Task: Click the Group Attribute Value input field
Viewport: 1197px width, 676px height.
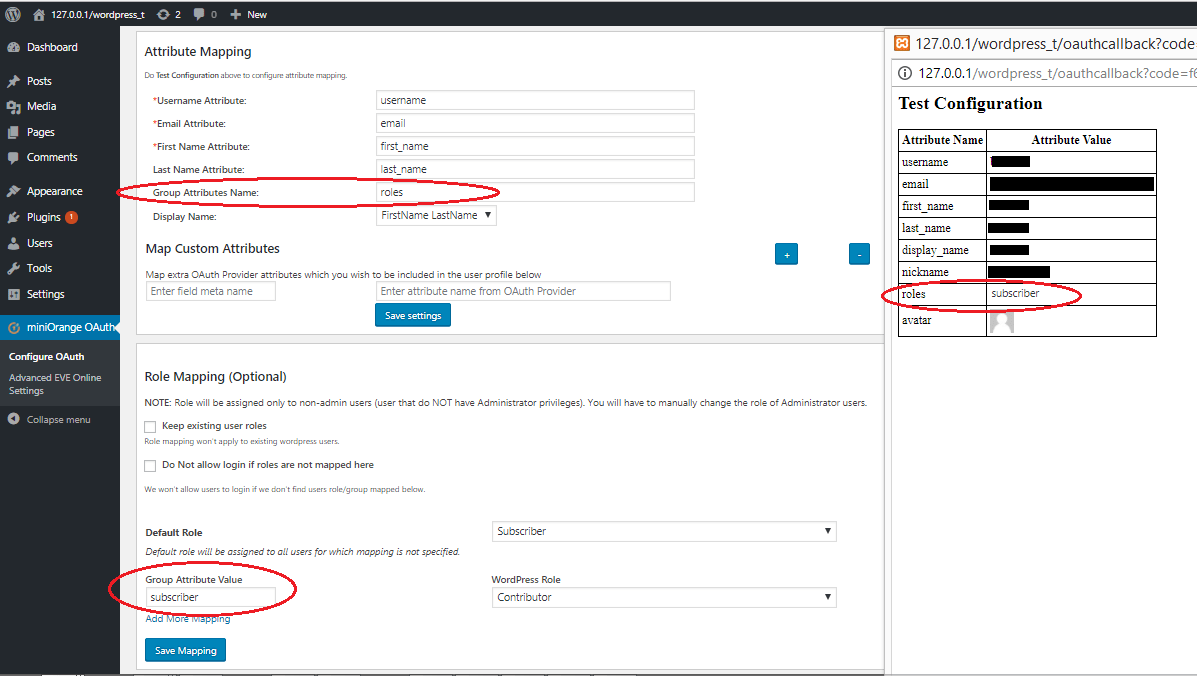Action: coord(211,597)
